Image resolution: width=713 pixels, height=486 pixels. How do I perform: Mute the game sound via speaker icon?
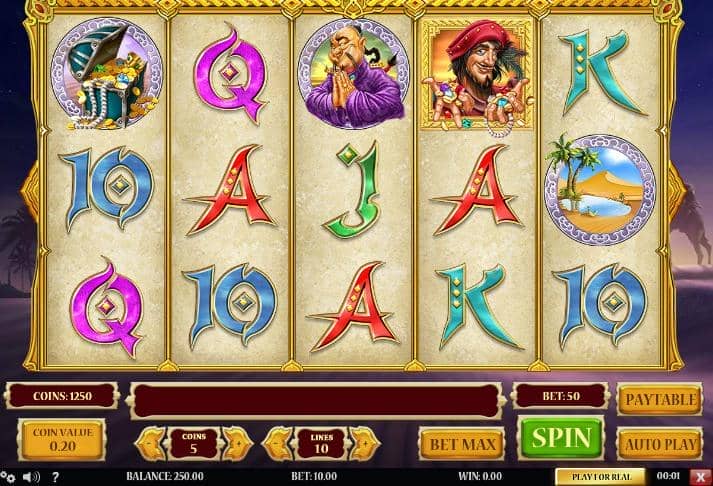(x=31, y=477)
